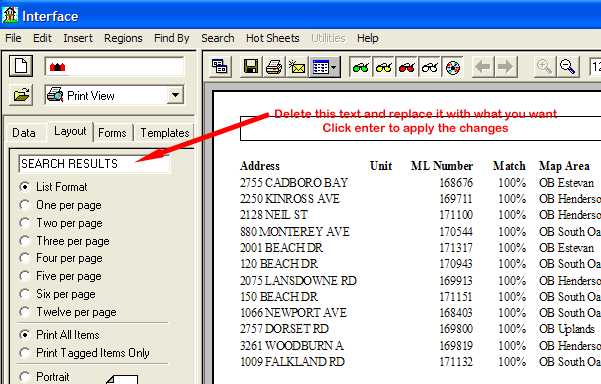Viewport: 601px width, 384px height.
Task: Open the Hot Sheets menu
Action: coord(273,38)
